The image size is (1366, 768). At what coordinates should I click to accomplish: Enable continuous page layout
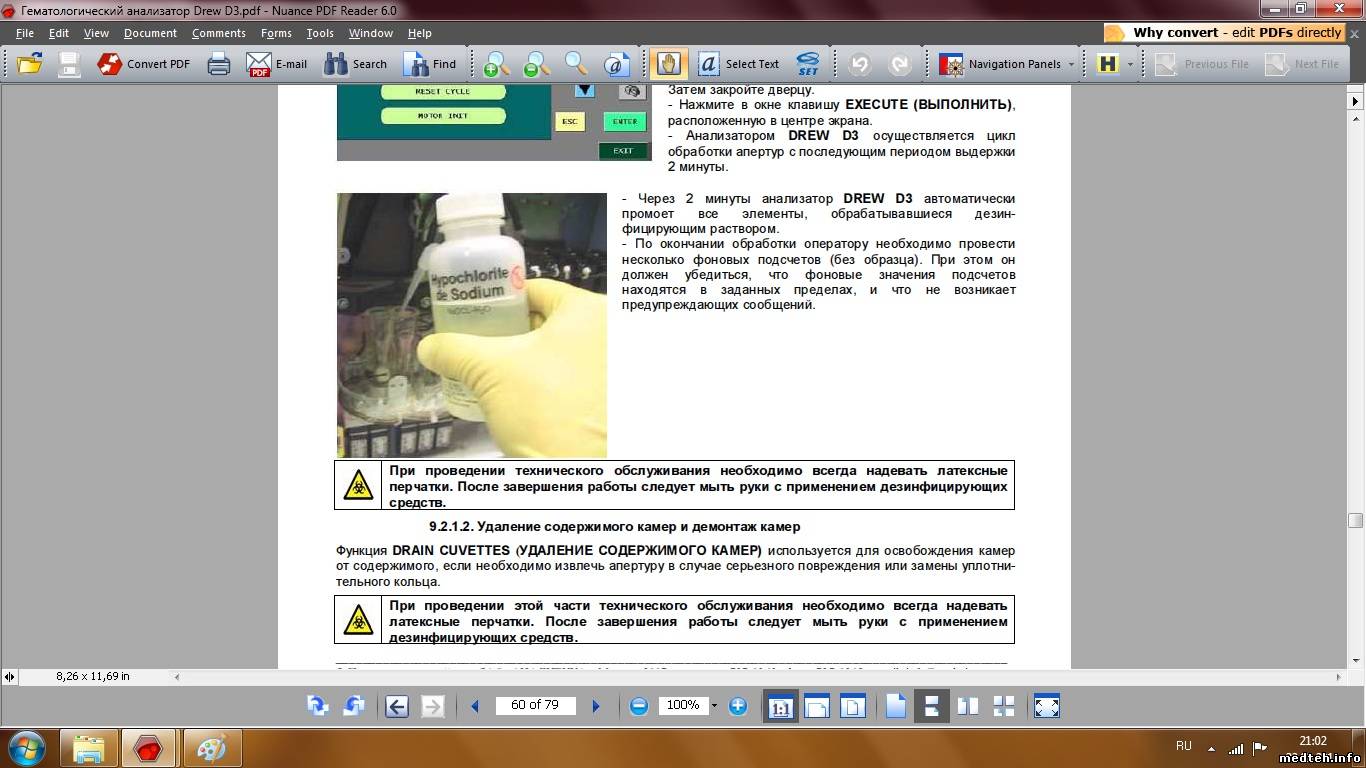(x=931, y=706)
